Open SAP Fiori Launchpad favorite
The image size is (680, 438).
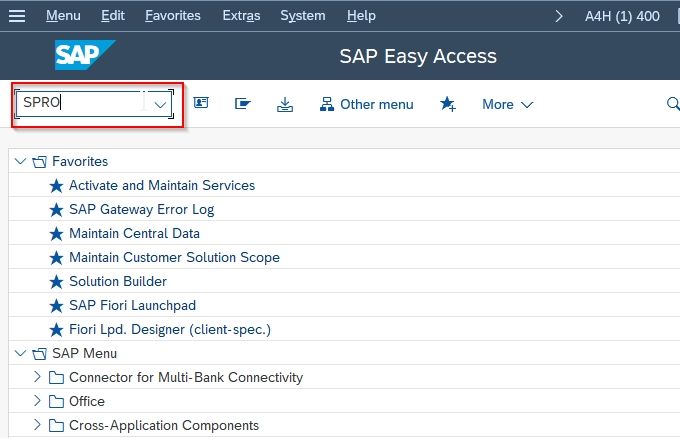(x=132, y=305)
